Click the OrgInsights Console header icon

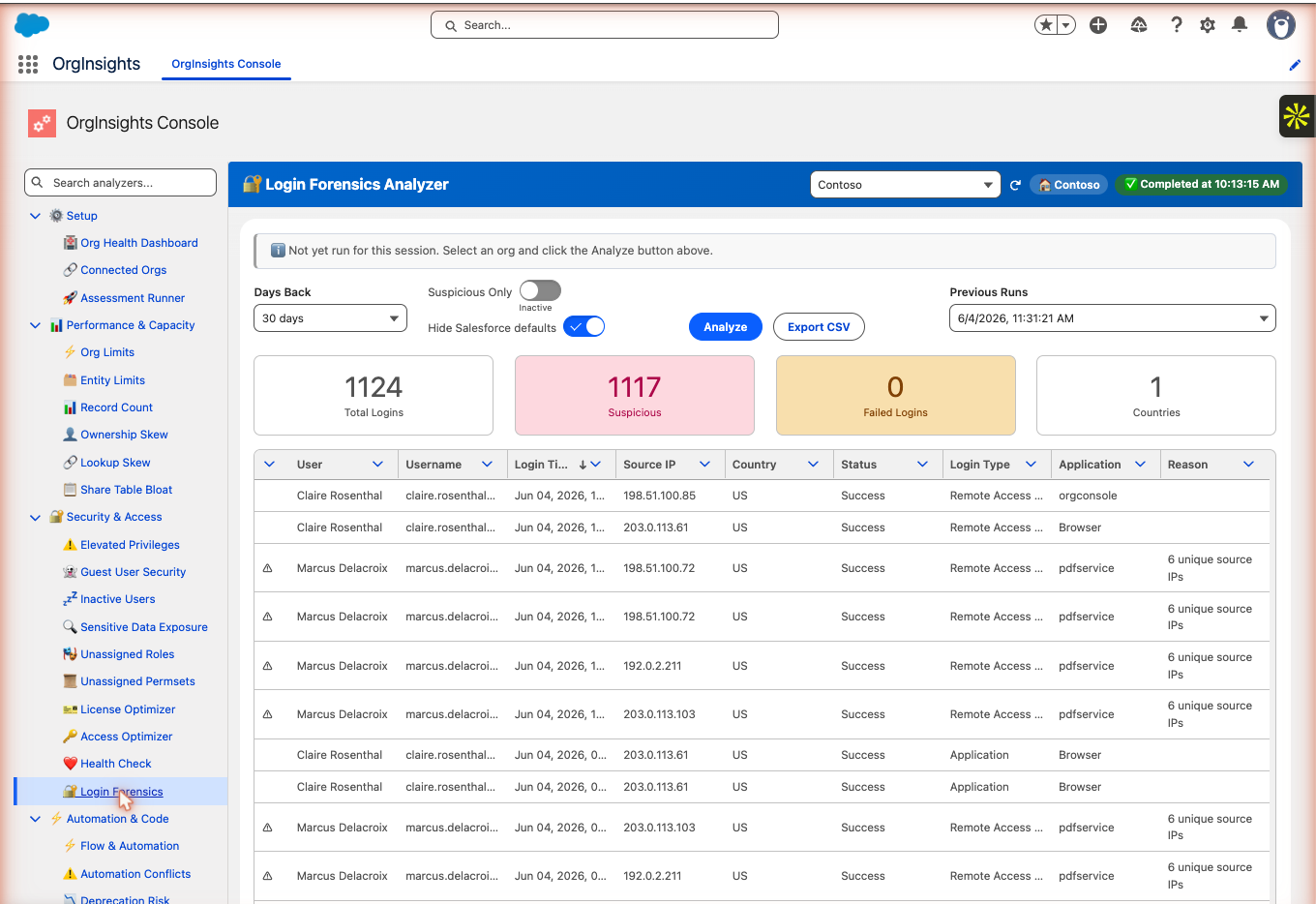point(42,123)
